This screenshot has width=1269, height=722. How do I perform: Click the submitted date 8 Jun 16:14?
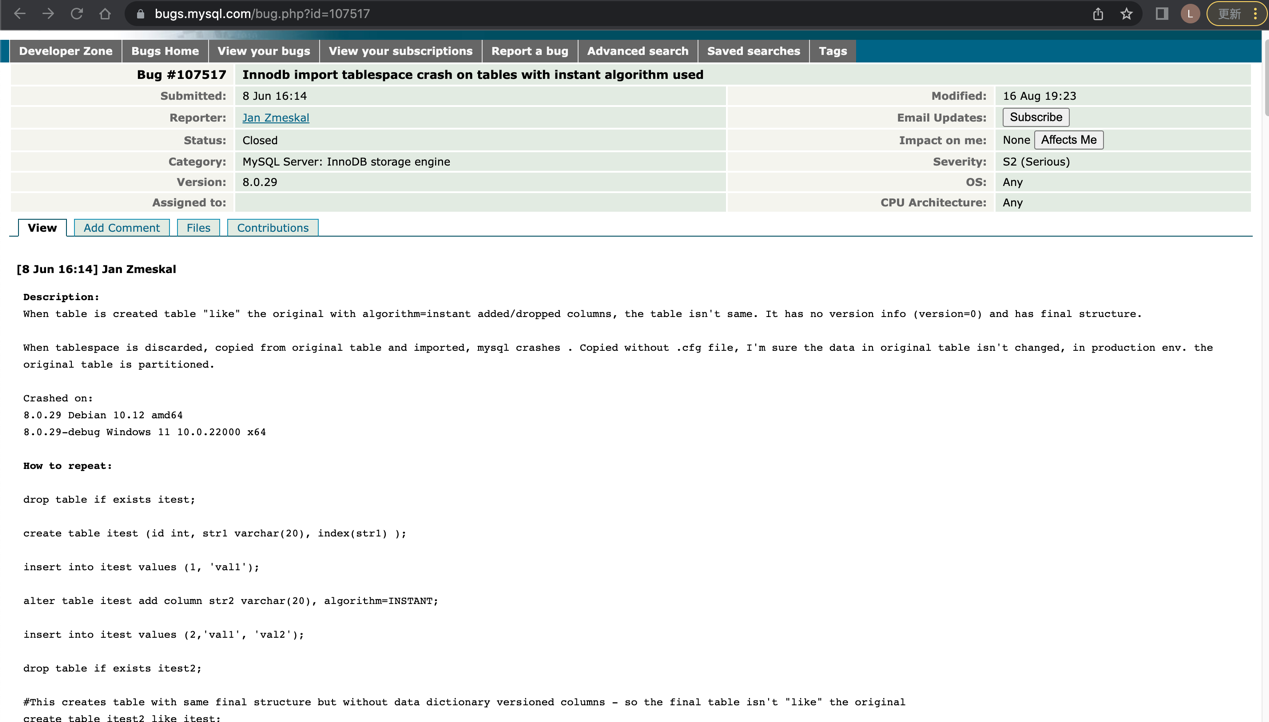275,96
